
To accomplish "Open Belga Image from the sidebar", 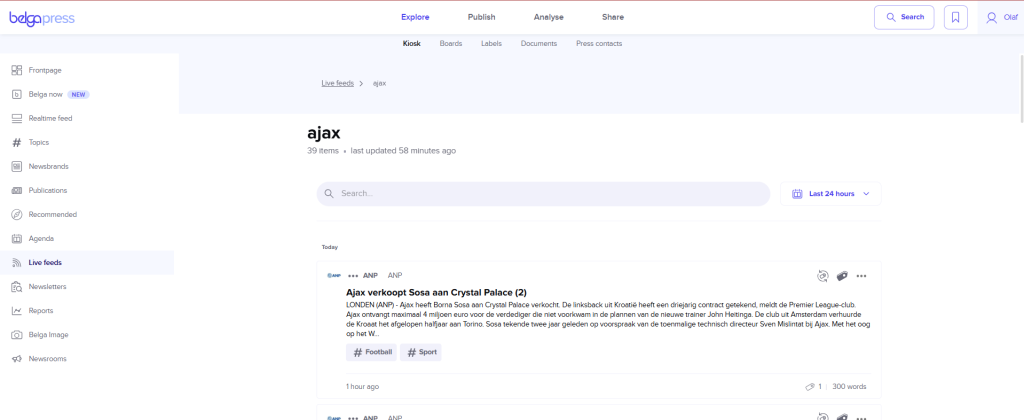I will click(x=48, y=335).
